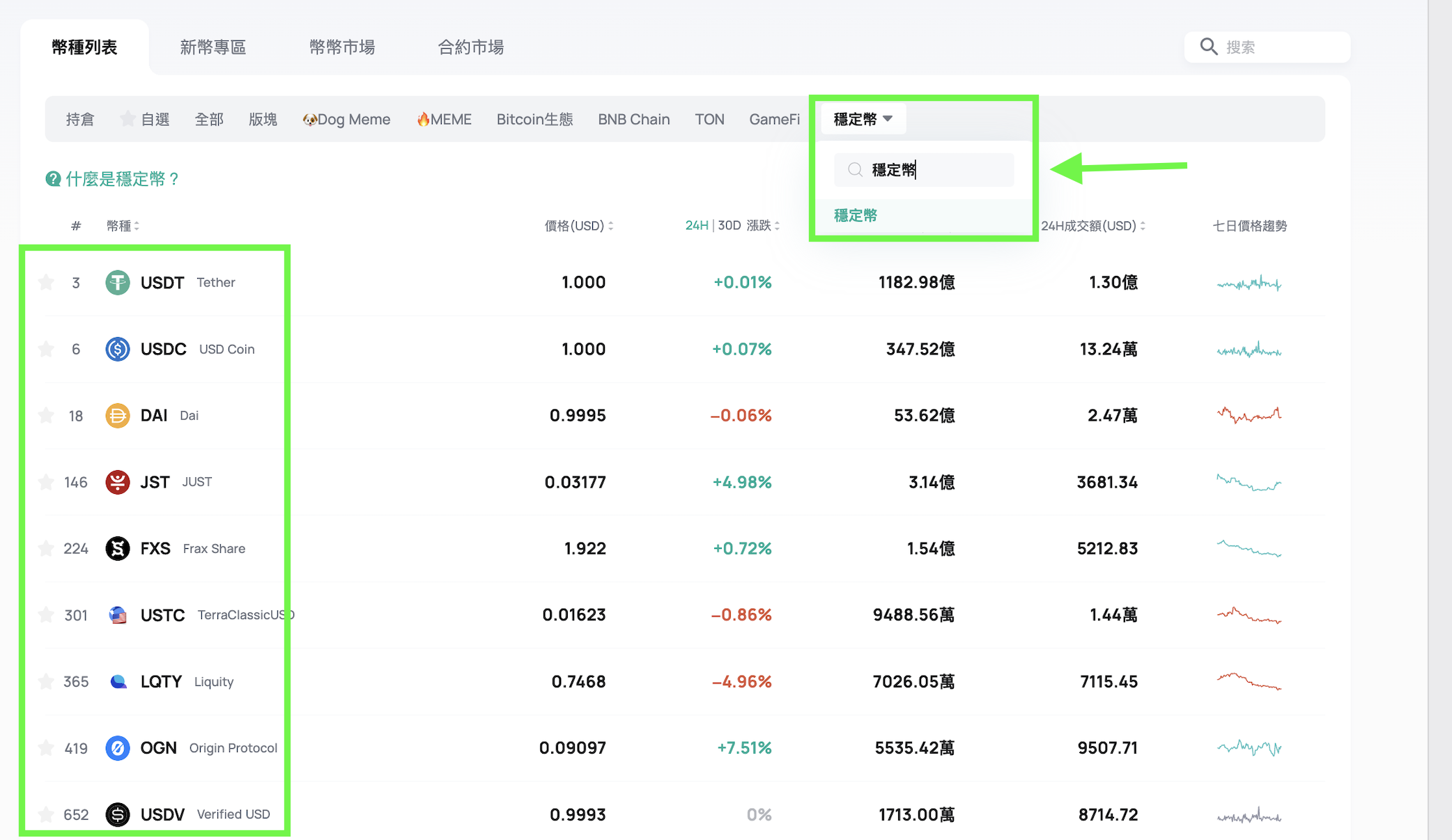
Task: Select the BNB Chain filter
Action: (633, 119)
